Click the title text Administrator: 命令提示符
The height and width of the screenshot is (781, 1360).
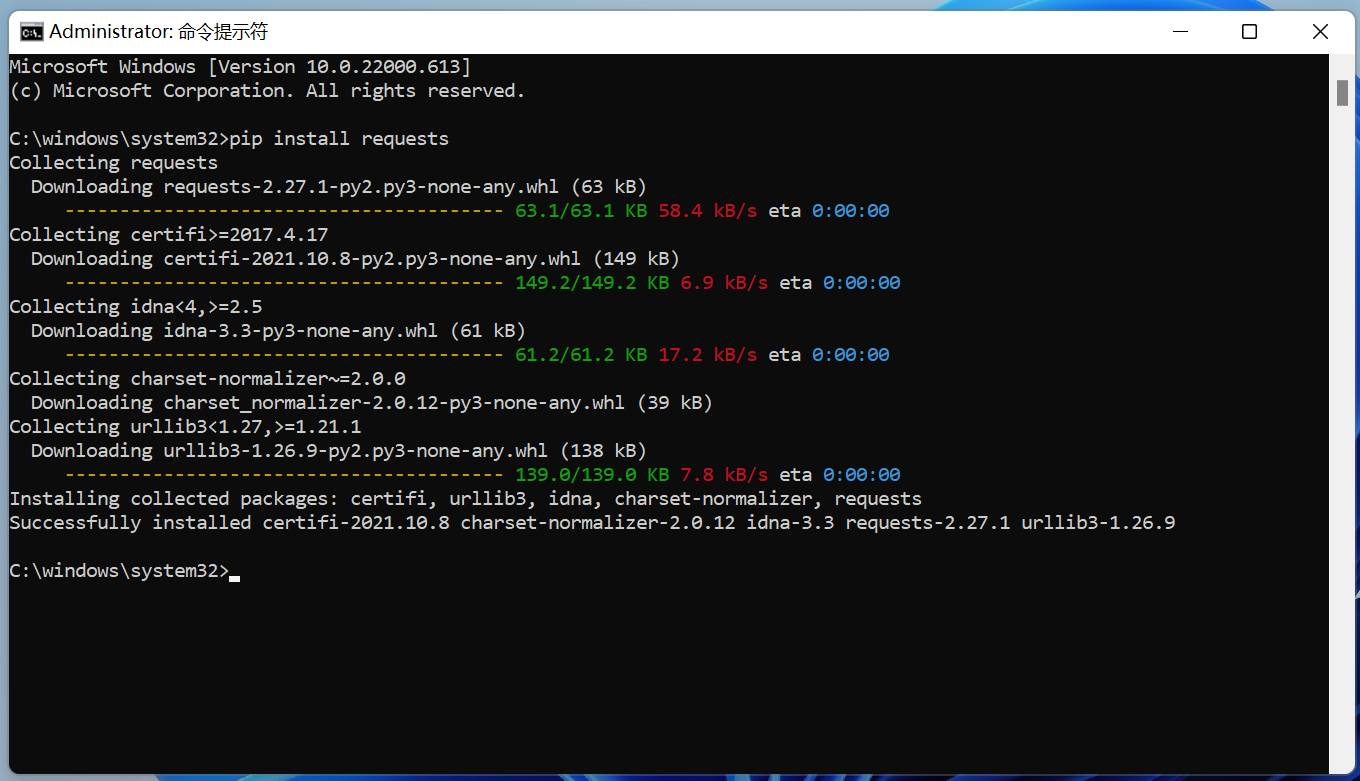tap(160, 31)
